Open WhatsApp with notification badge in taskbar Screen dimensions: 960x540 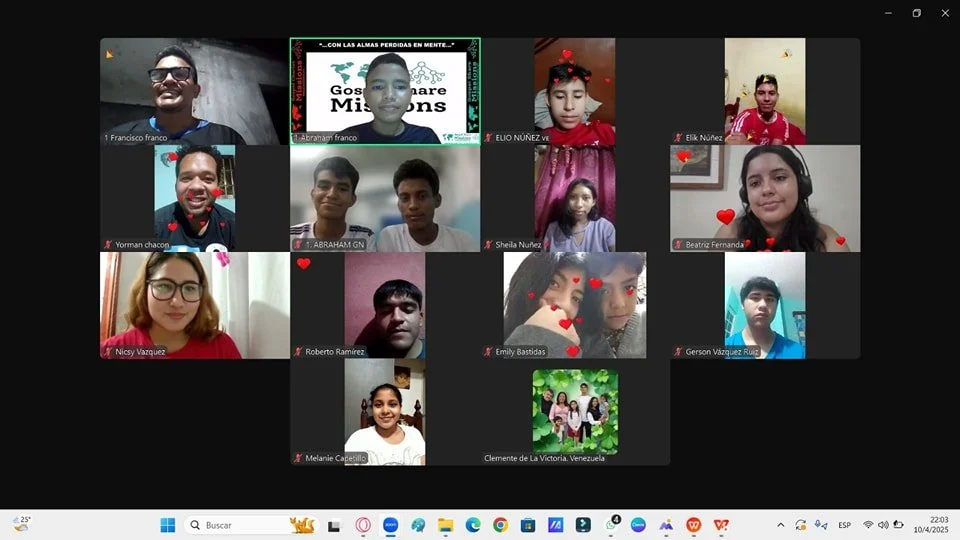pyautogui.click(x=611, y=524)
